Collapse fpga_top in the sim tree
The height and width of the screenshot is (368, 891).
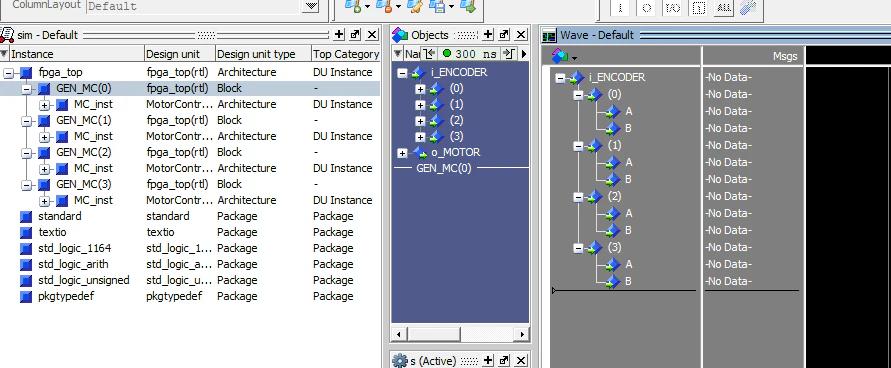9,73
